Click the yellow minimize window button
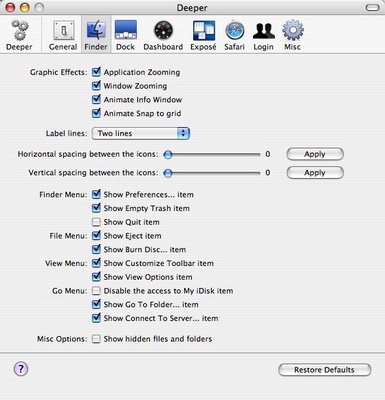 pos(25,8)
